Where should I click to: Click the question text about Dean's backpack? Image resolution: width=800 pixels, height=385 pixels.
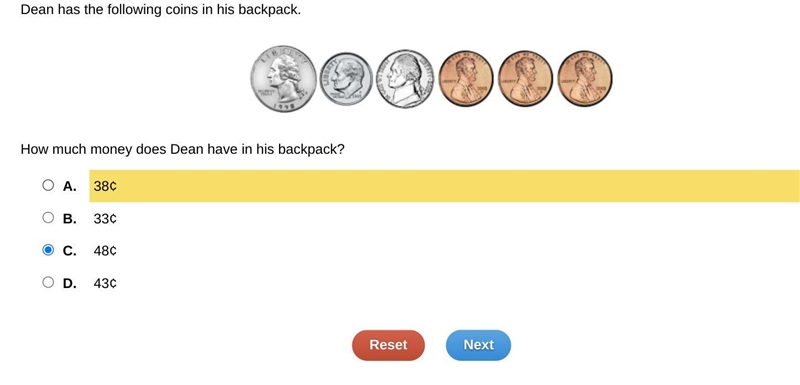tap(183, 149)
